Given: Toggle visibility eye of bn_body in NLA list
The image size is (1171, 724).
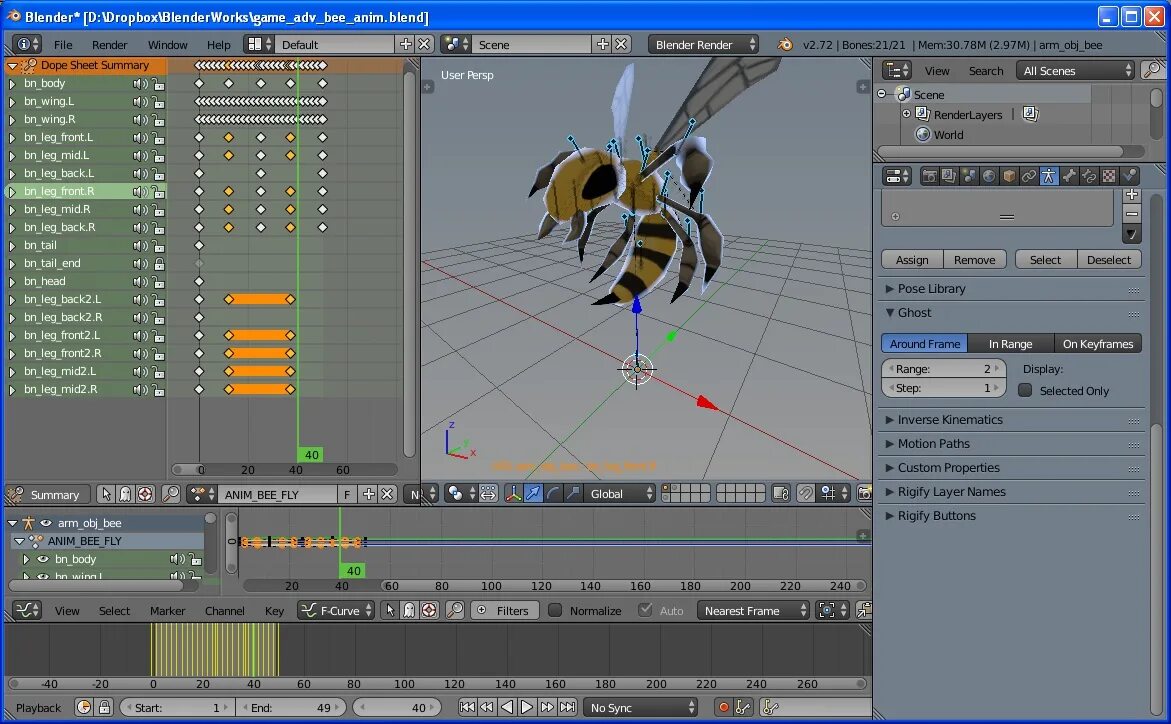Looking at the screenshot, I should coord(43,559).
